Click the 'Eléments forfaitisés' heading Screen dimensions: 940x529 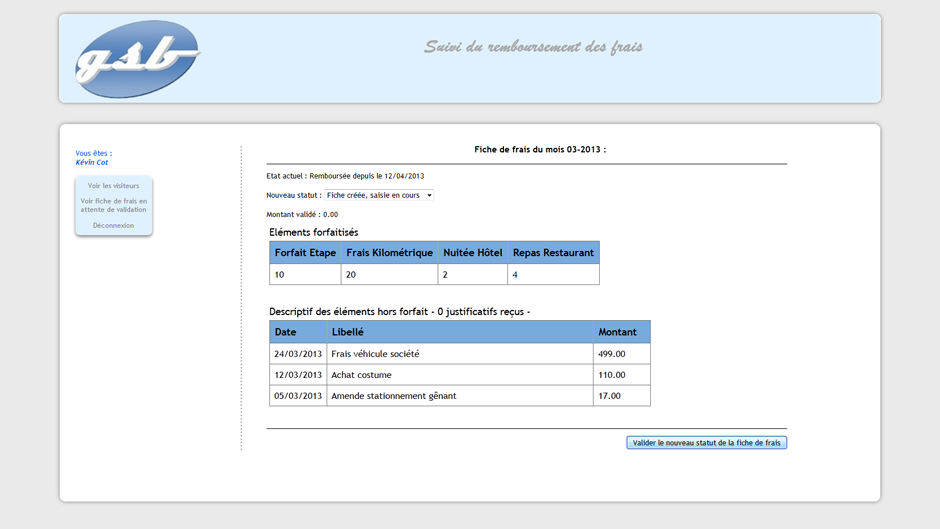click(314, 232)
